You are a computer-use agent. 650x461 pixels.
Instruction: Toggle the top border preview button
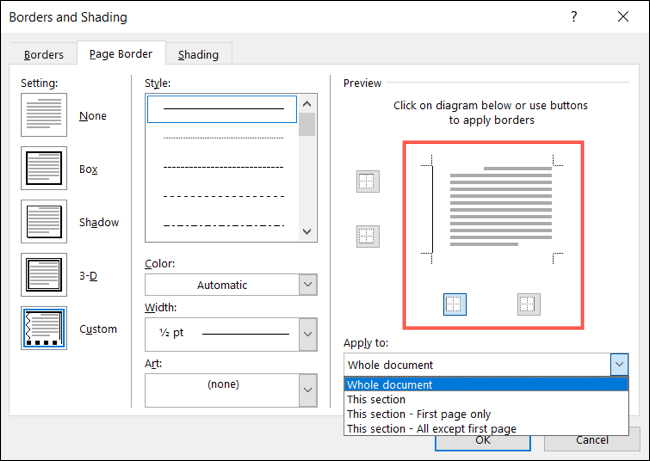pyautogui.click(x=367, y=181)
